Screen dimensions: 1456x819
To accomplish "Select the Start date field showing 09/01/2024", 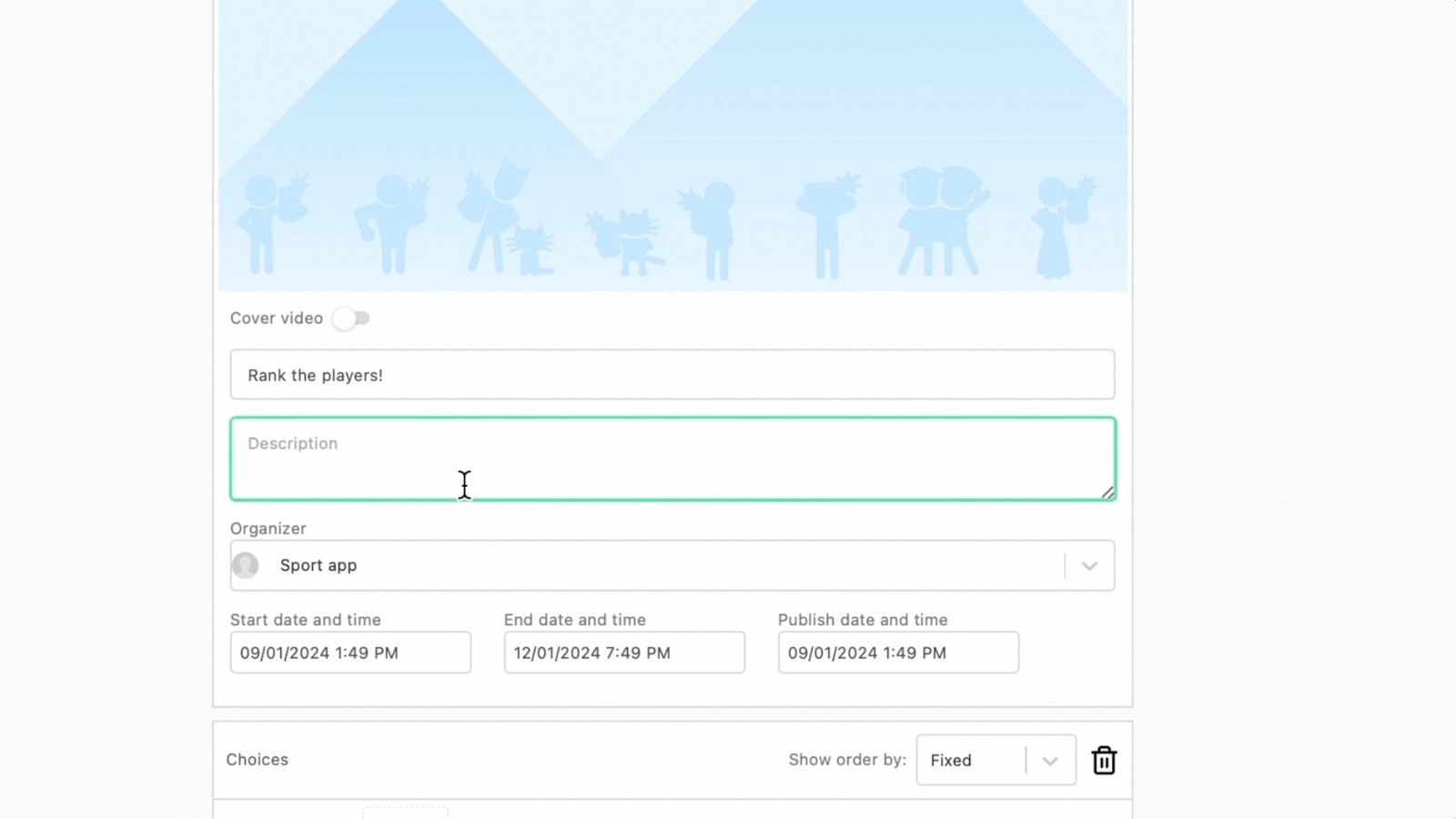I will tap(349, 652).
